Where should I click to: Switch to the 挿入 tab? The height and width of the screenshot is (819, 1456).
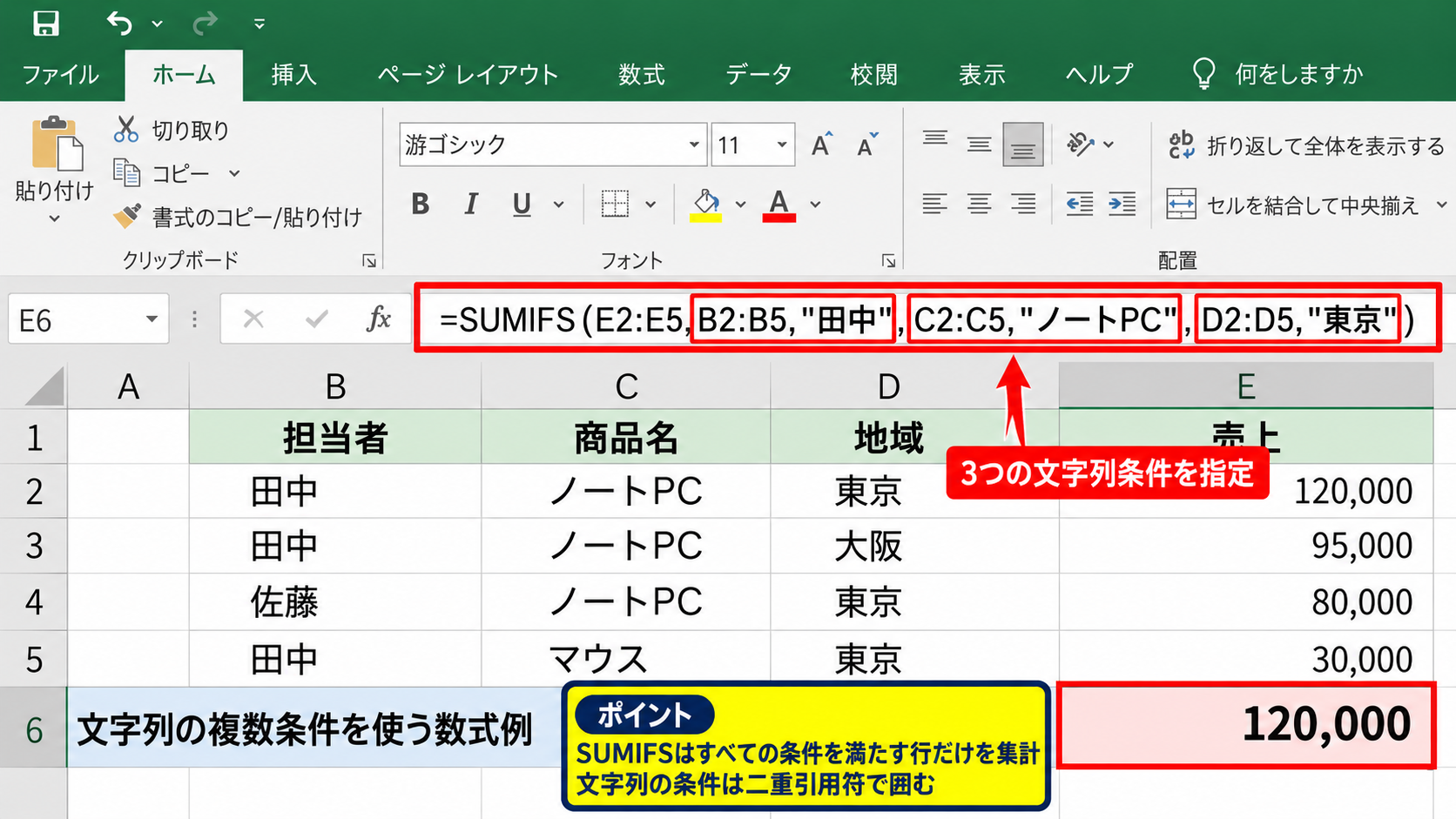tap(293, 75)
